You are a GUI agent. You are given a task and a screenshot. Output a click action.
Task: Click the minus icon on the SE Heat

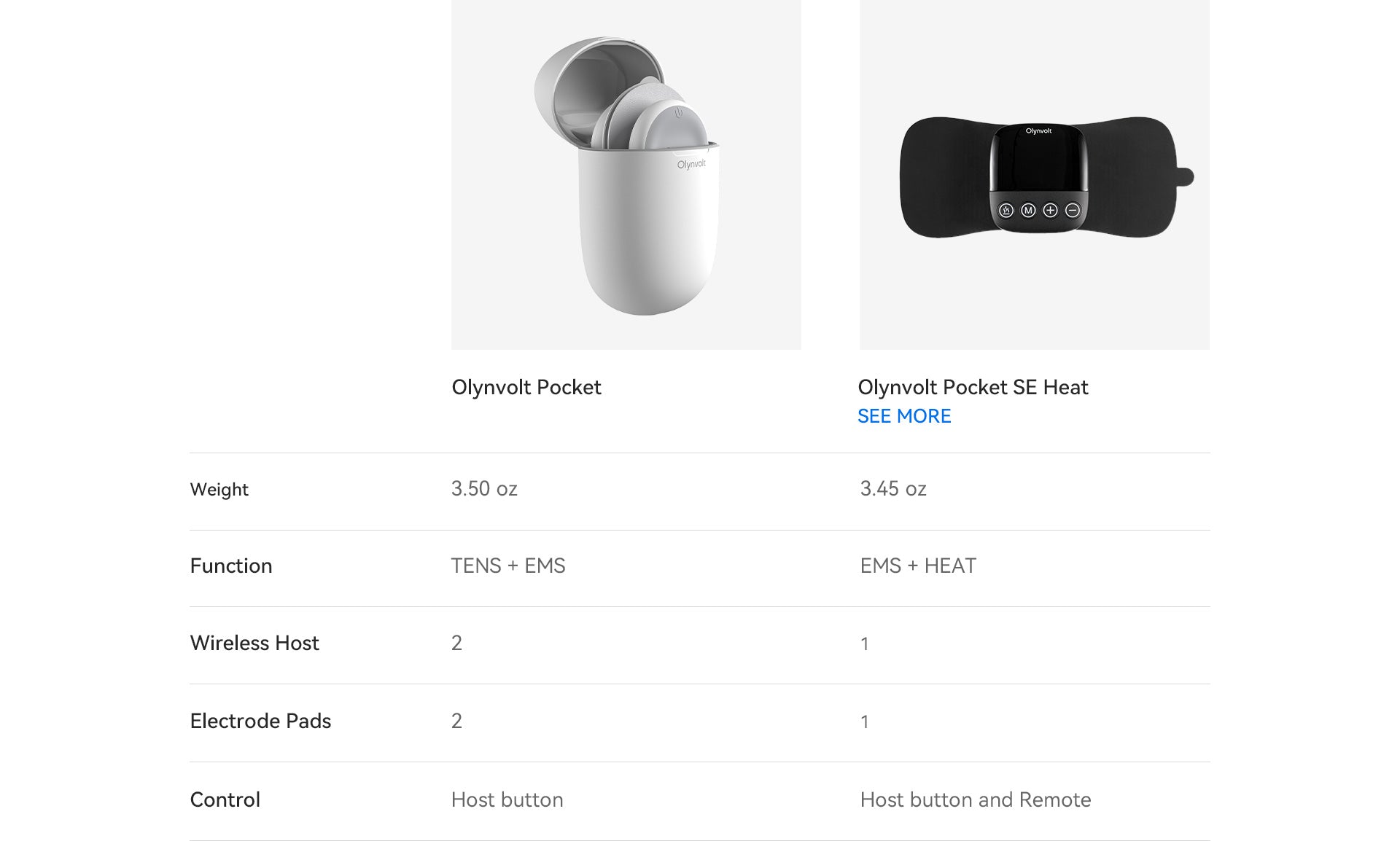(1073, 211)
